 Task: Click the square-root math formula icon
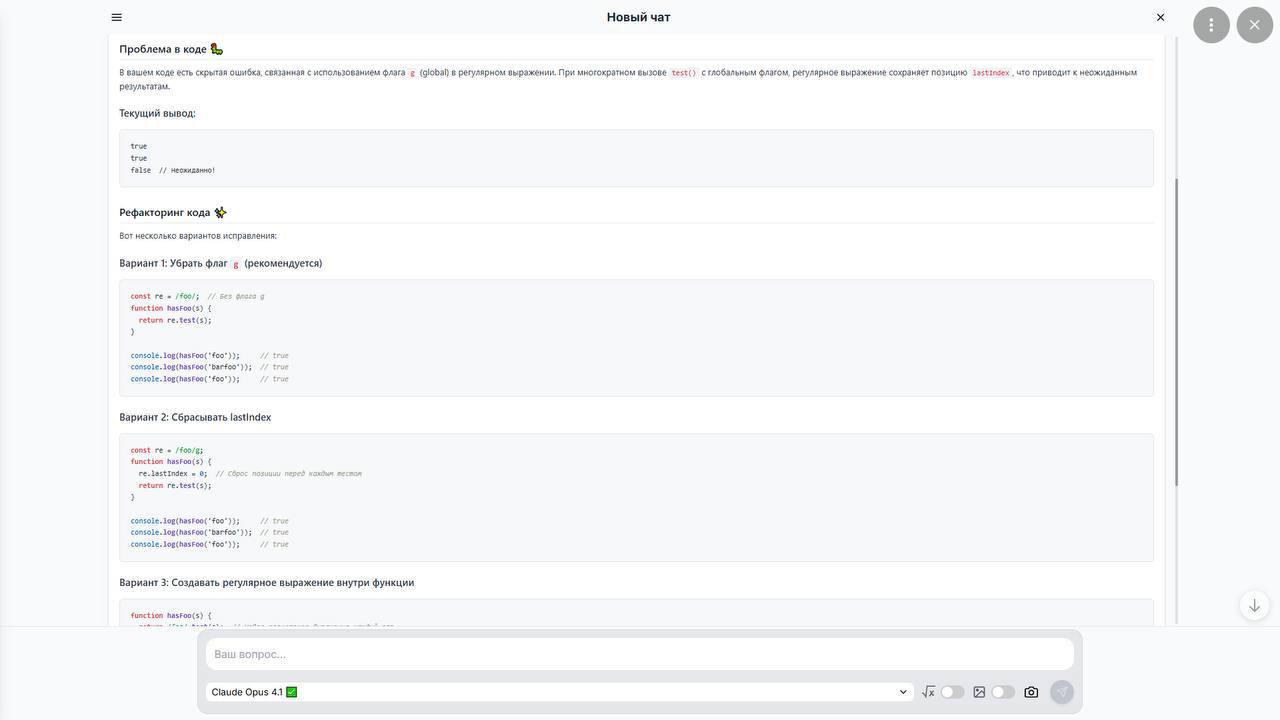tap(928, 692)
